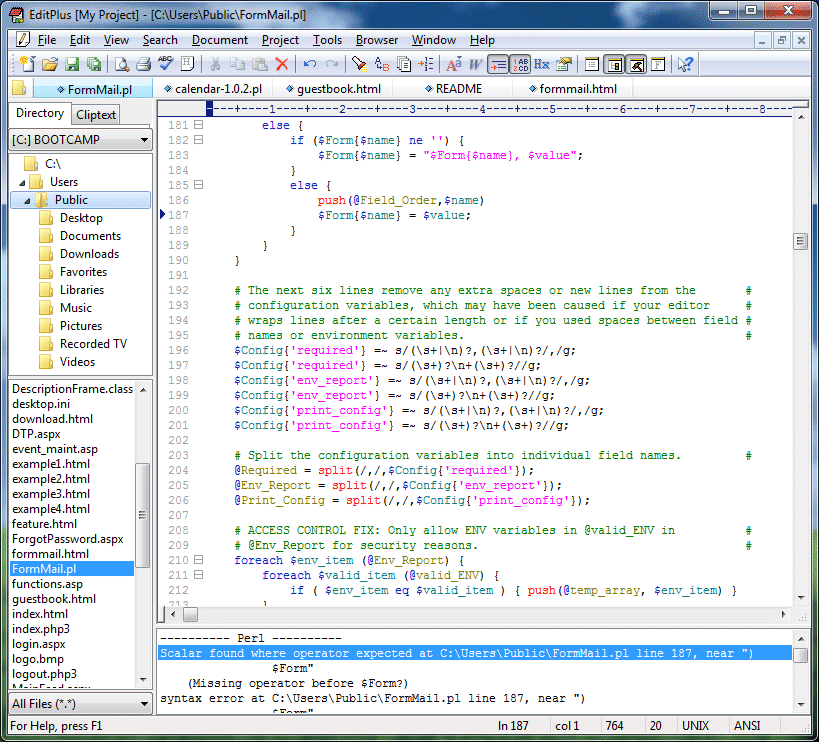Viewport: 819px width, 742px height.
Task: Select event_maint.asp in the file list
Action: (x=55, y=449)
